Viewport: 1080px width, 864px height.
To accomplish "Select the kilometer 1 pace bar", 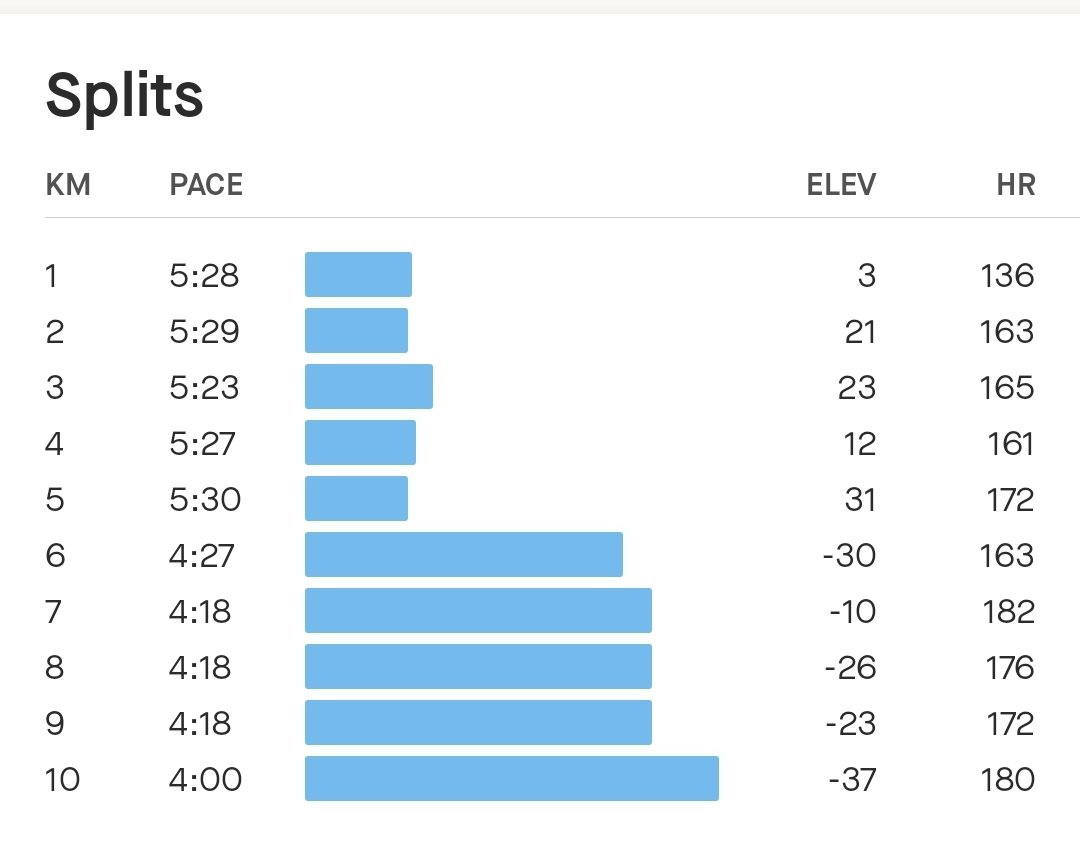I will 358,274.
